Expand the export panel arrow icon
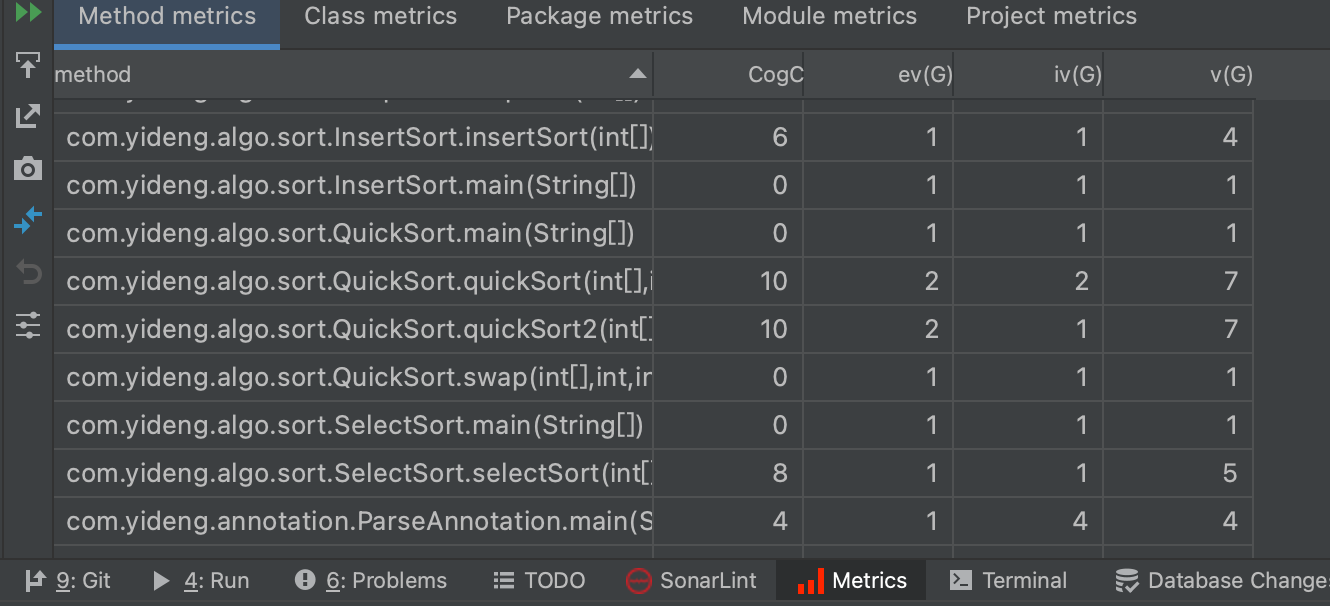 27,65
